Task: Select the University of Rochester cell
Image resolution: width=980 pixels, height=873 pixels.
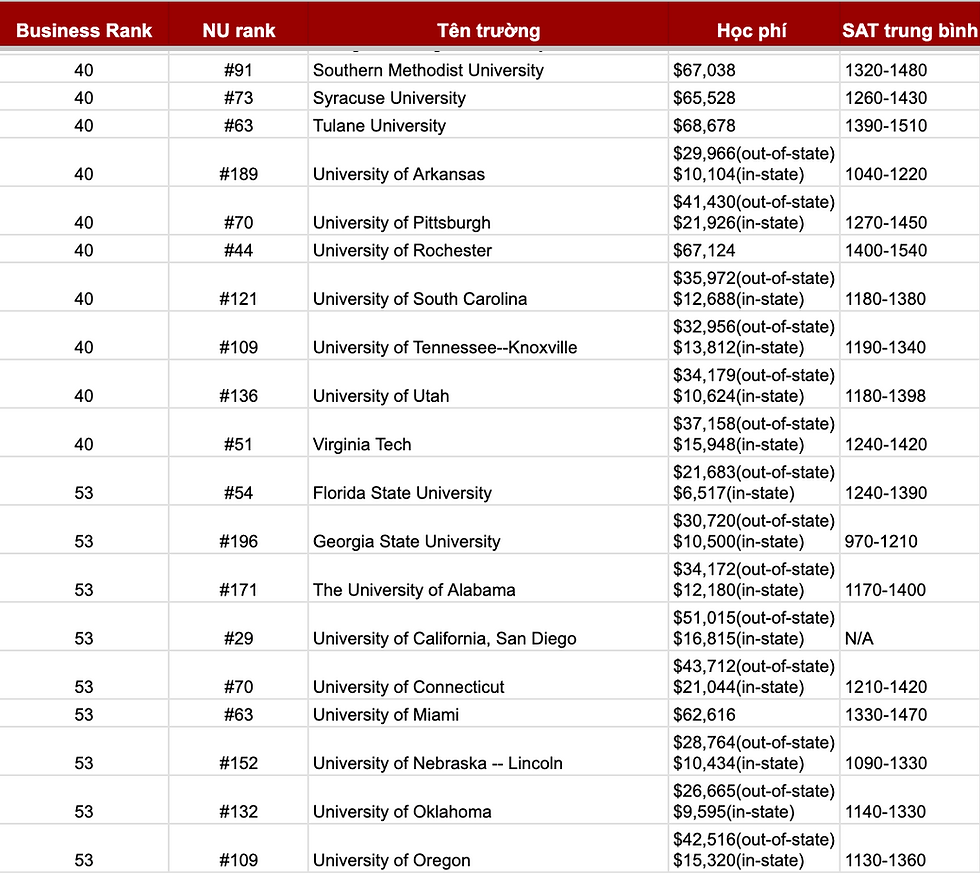Action: click(x=488, y=249)
